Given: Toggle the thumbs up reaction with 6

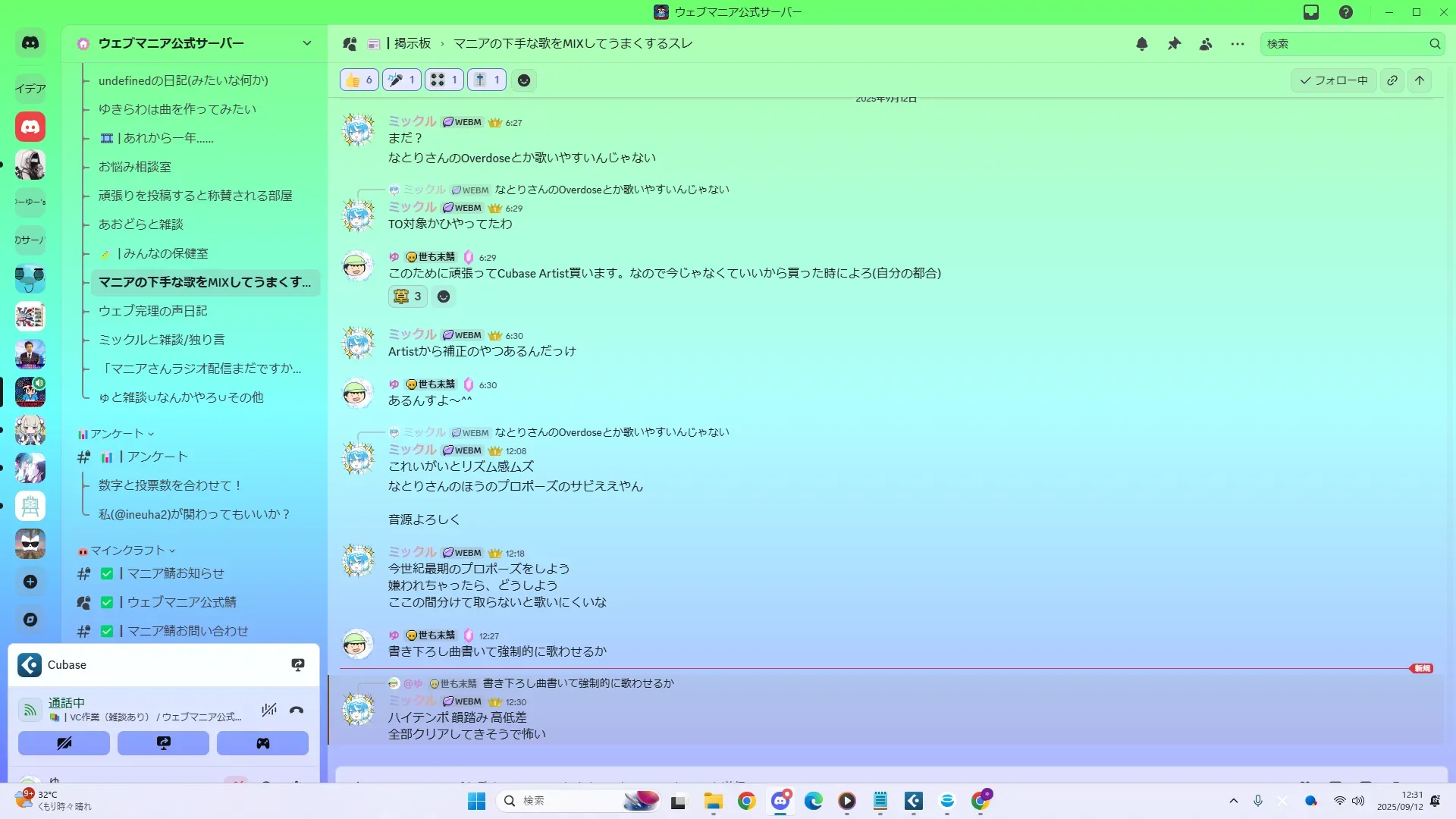Looking at the screenshot, I should [359, 80].
